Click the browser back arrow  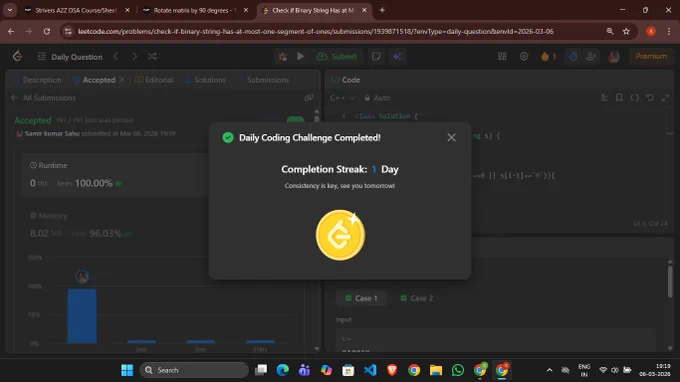[x=11, y=32]
